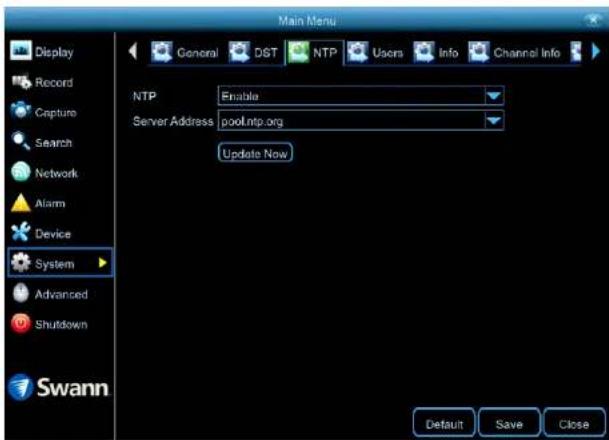Screen dimensions: 609x440
Task: Open the Info tab
Action: tap(448, 53)
